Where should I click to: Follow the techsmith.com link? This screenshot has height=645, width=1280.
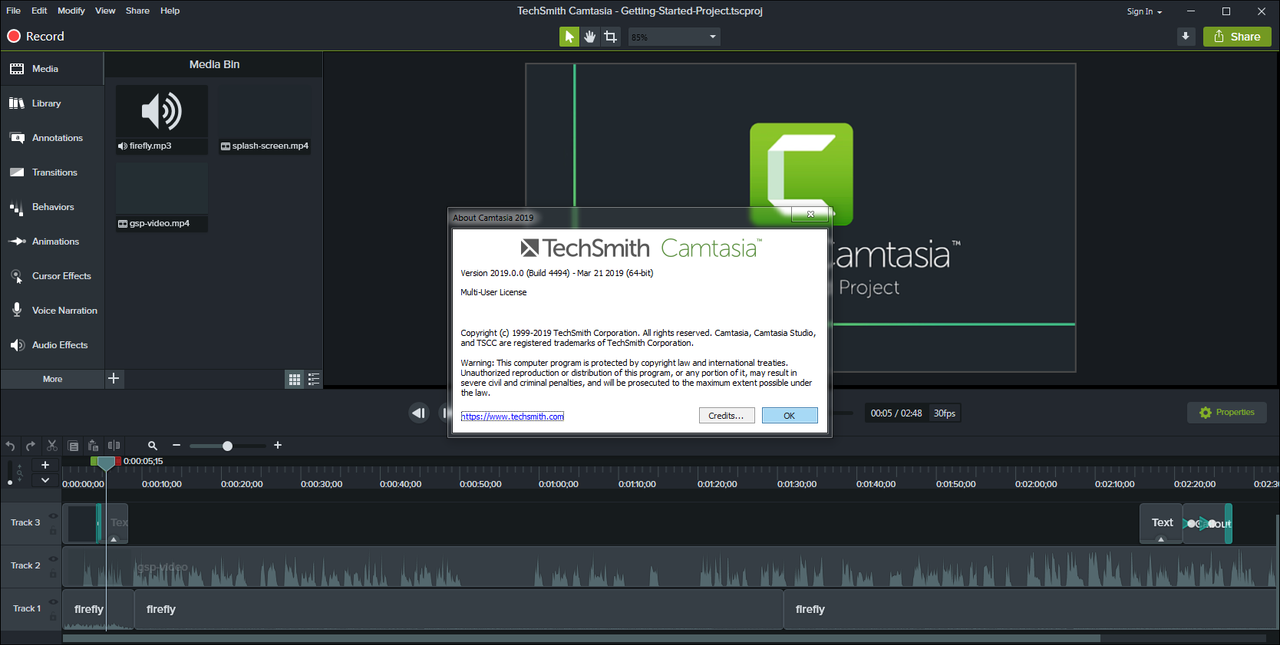click(x=512, y=416)
